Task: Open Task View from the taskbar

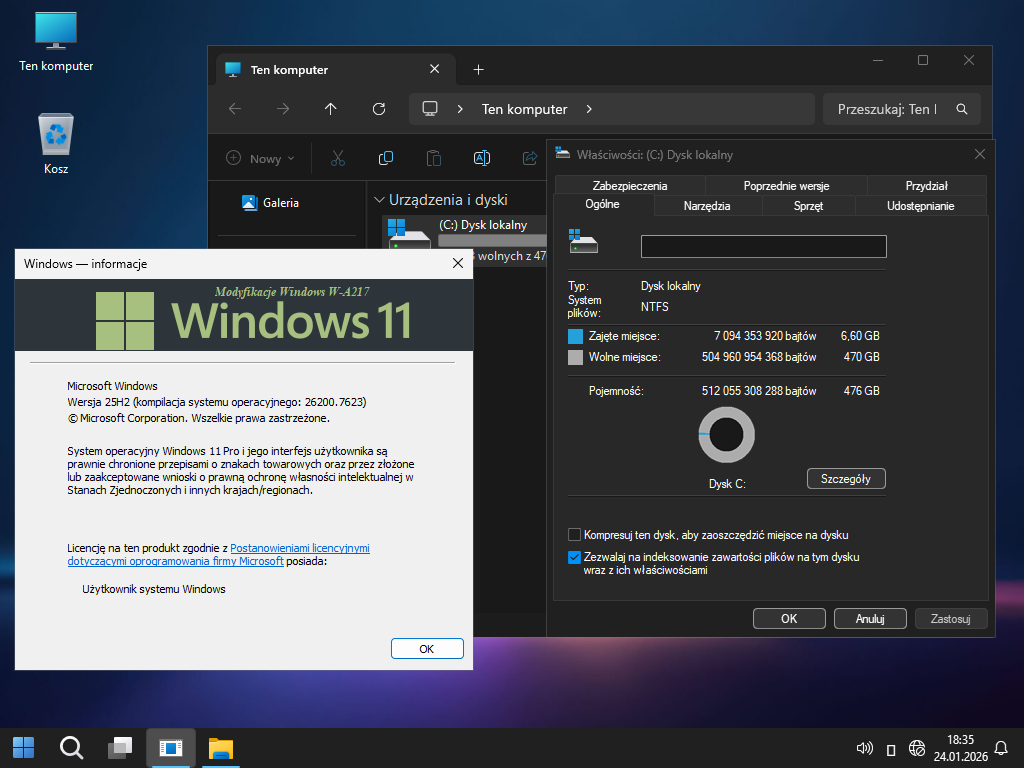Action: [x=121, y=747]
